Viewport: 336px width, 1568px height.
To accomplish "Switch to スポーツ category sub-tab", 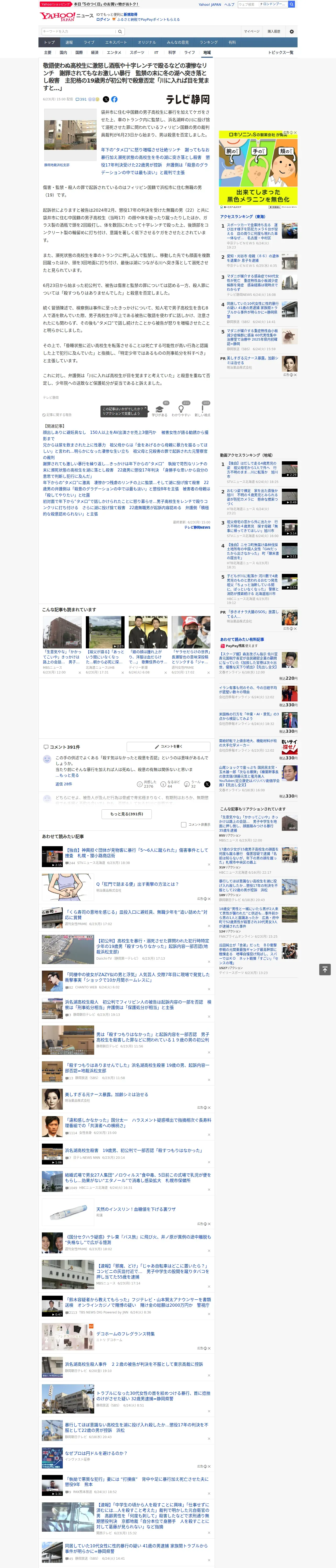I will (x=137, y=52).
